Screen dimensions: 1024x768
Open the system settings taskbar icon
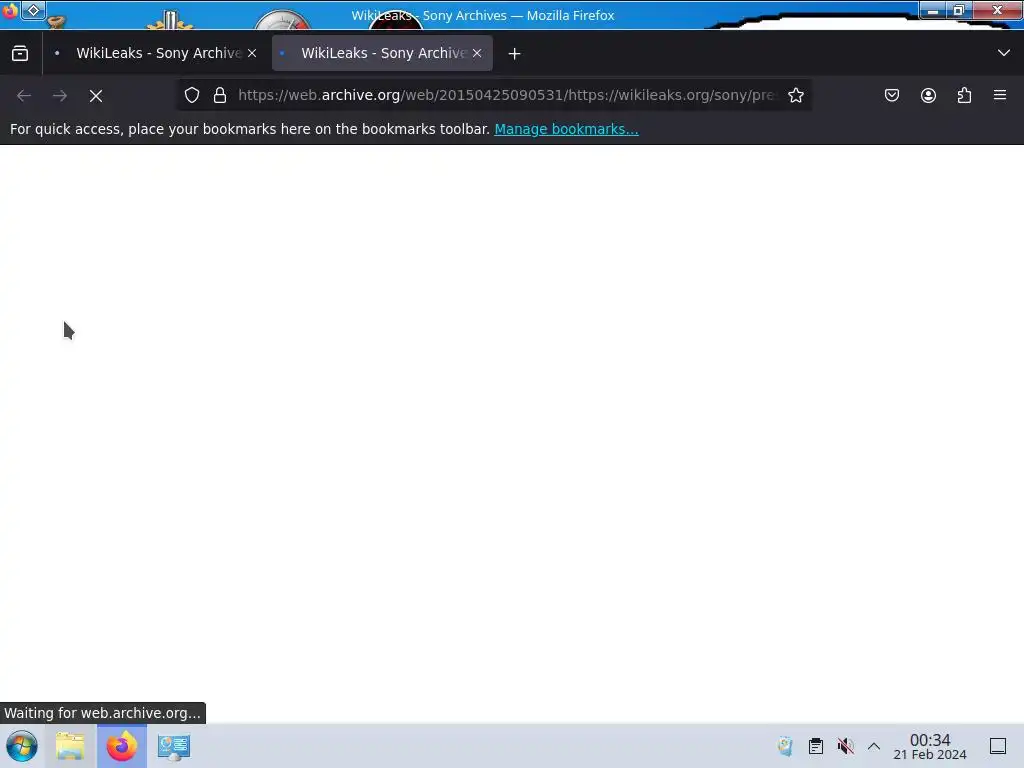[x=174, y=747]
